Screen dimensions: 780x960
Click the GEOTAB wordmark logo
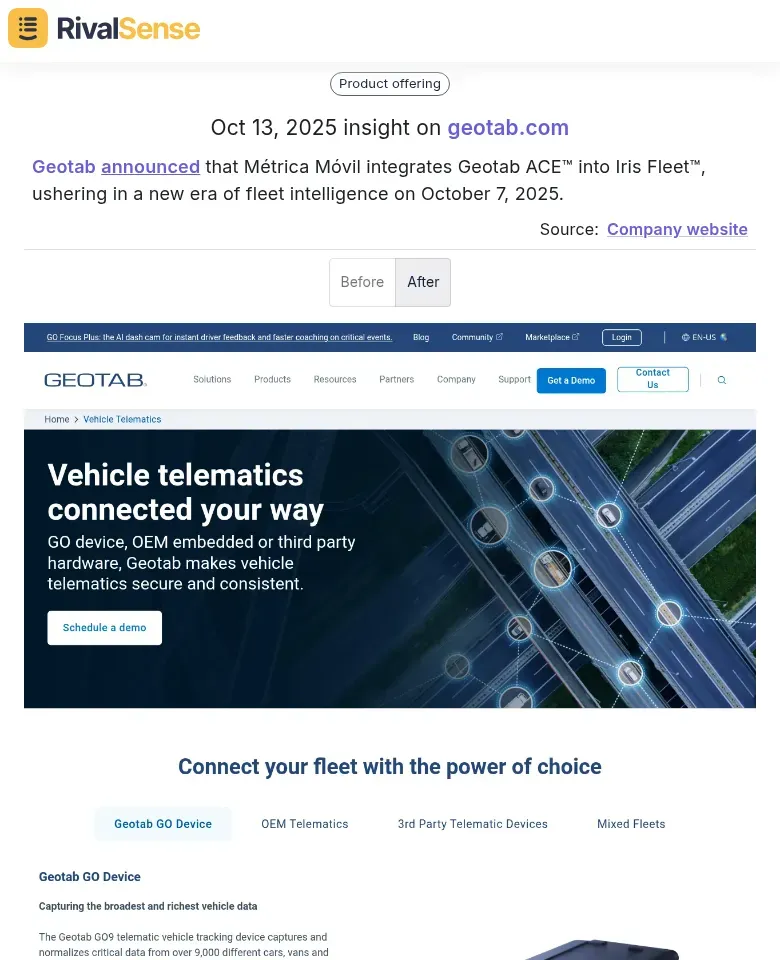point(95,379)
